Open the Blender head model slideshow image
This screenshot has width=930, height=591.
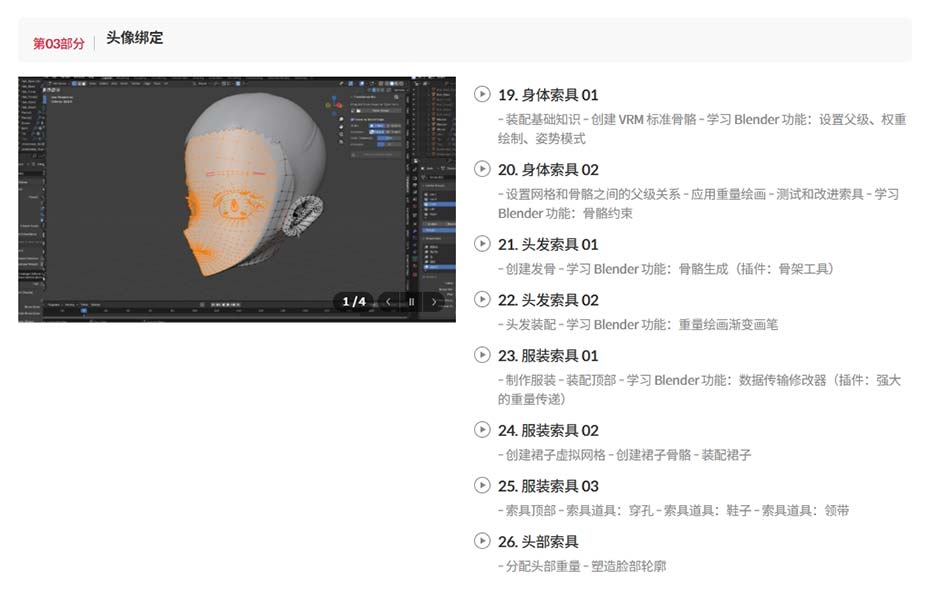237,199
